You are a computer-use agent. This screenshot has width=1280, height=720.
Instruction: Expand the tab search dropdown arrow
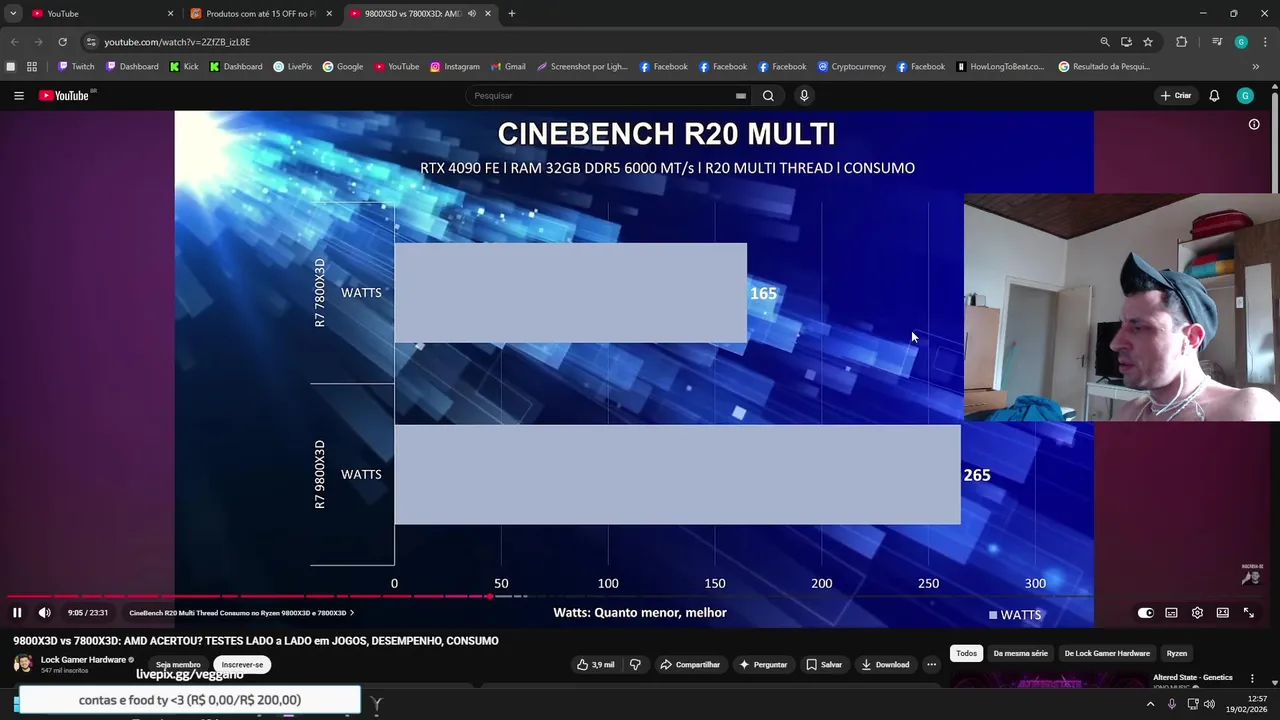(12, 14)
